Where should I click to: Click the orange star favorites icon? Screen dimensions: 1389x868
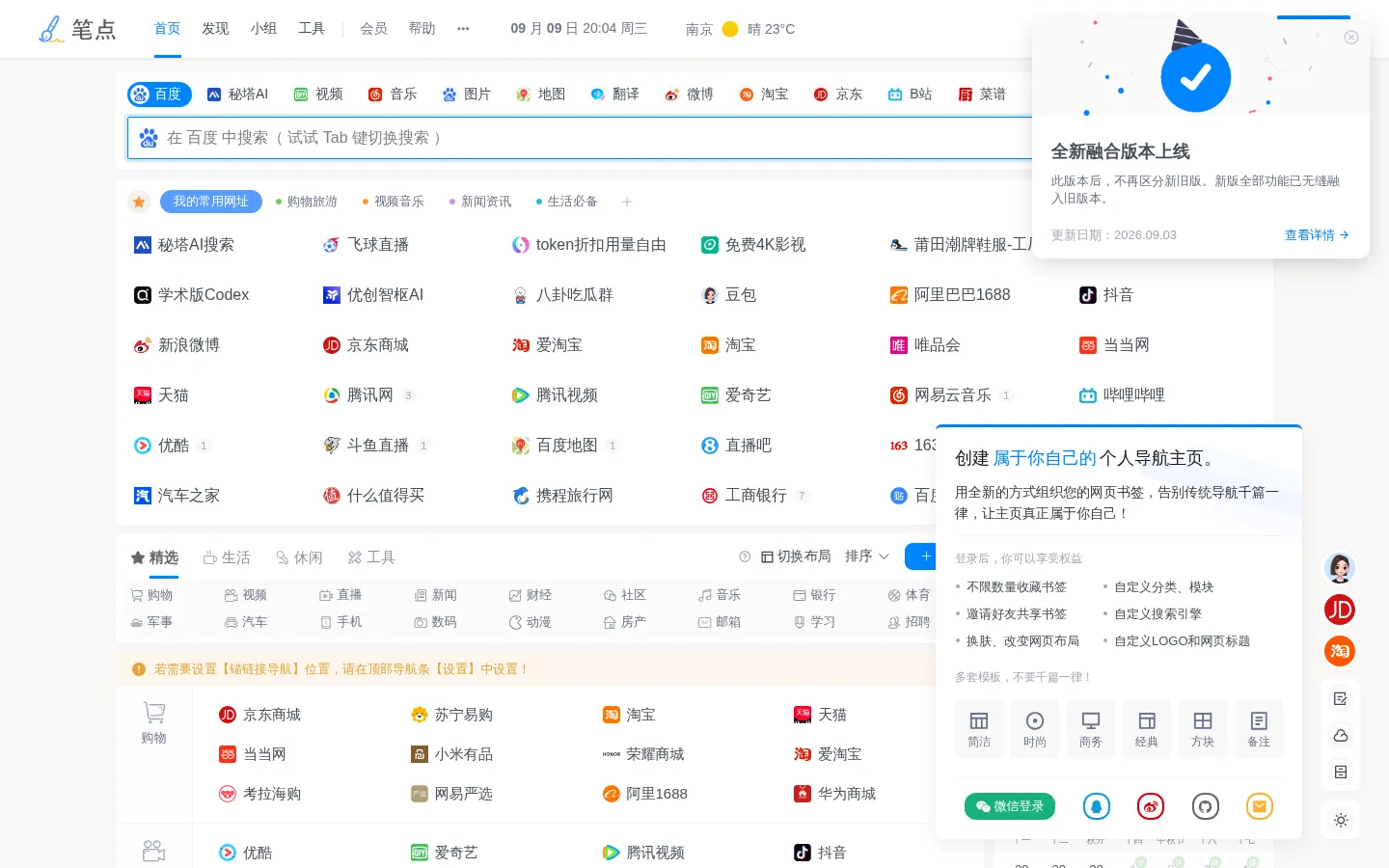pos(139,202)
